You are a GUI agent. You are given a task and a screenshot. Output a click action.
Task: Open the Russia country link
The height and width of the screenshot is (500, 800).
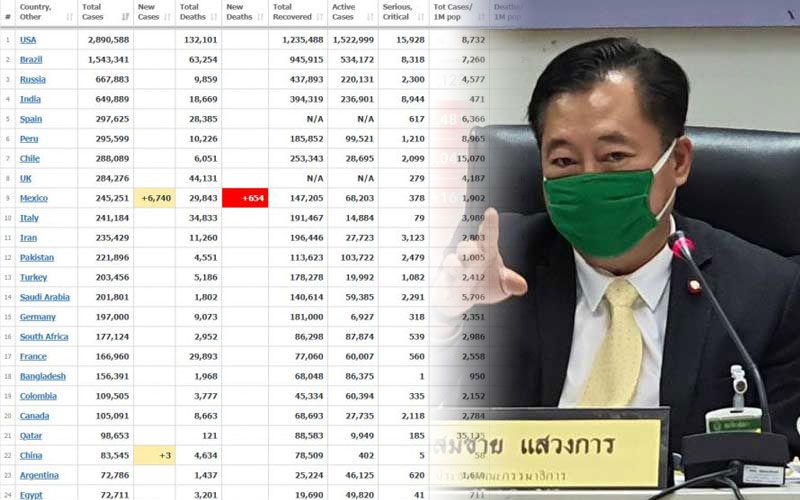[x=33, y=80]
